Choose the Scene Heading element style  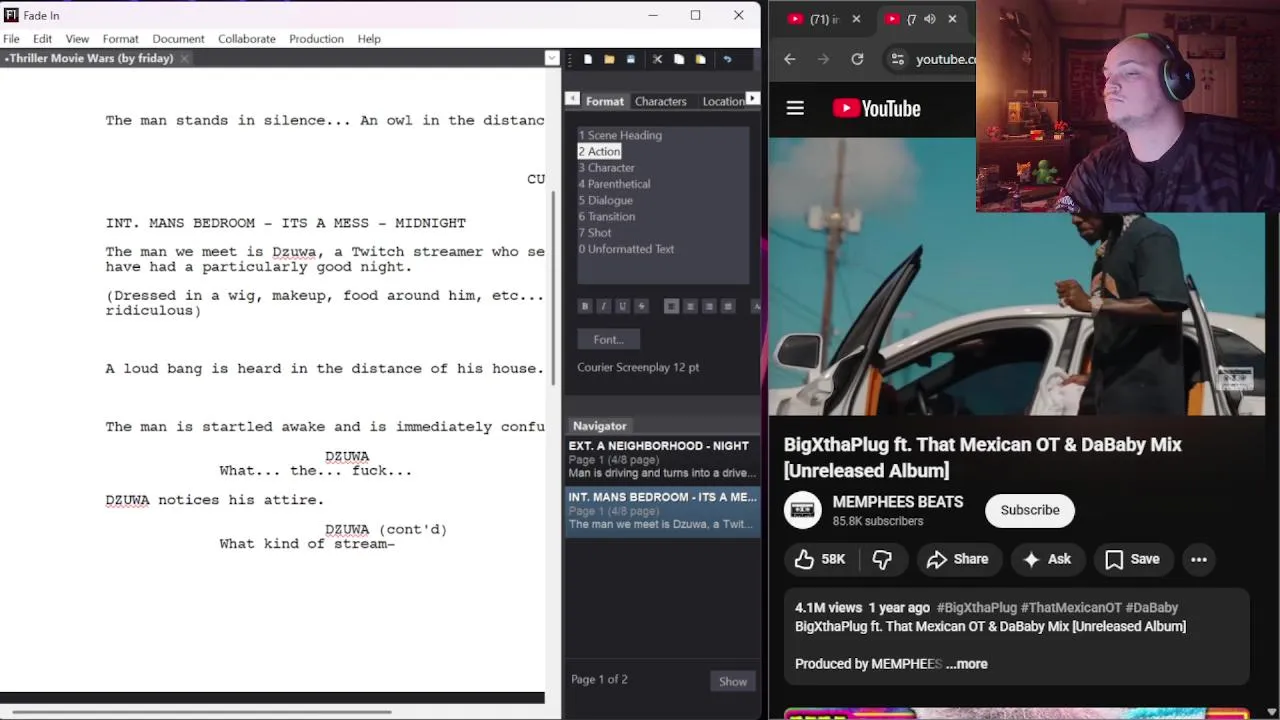tap(620, 135)
